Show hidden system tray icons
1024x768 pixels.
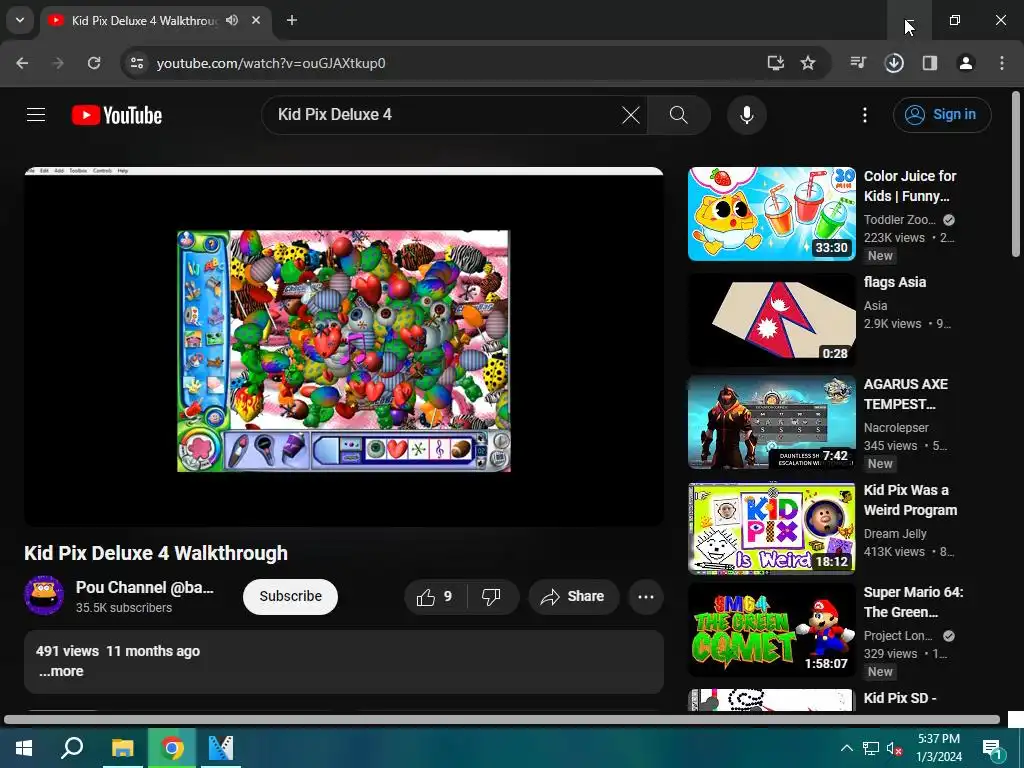pyautogui.click(x=846, y=748)
